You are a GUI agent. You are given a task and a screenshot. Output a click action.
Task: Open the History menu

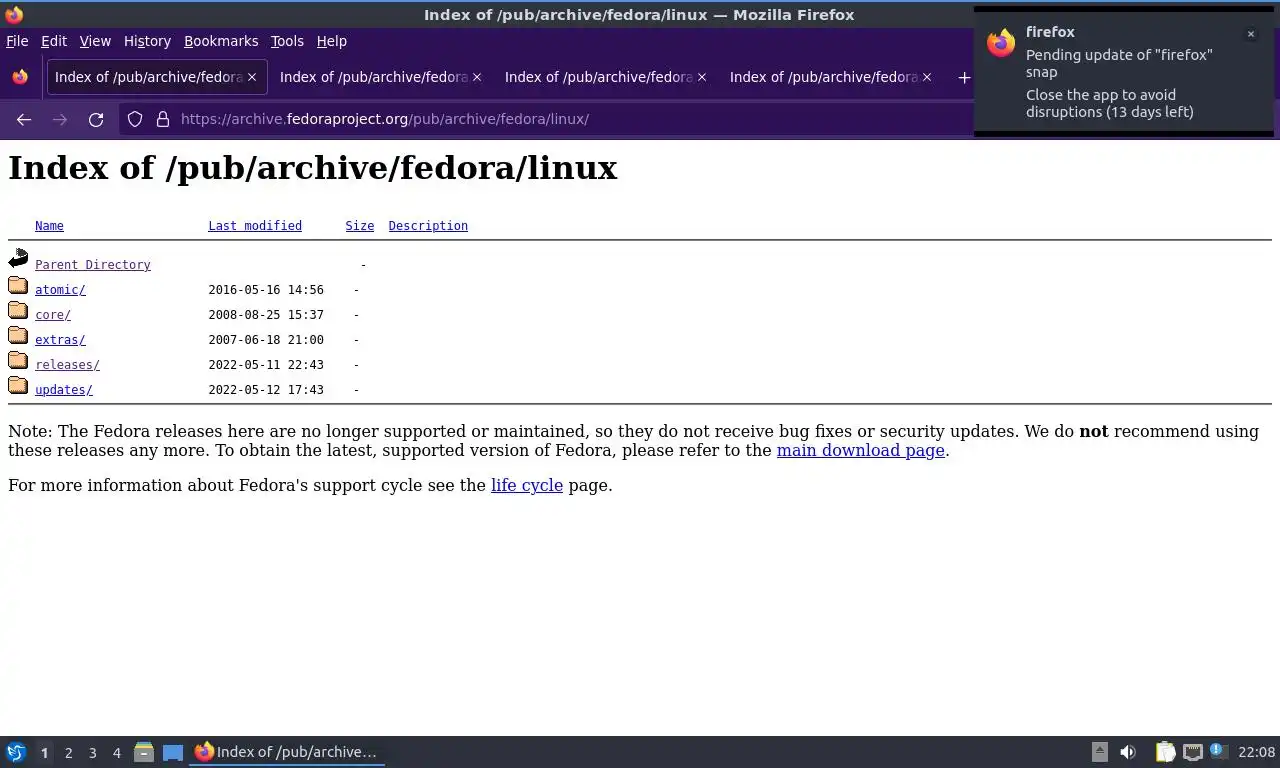tap(147, 41)
